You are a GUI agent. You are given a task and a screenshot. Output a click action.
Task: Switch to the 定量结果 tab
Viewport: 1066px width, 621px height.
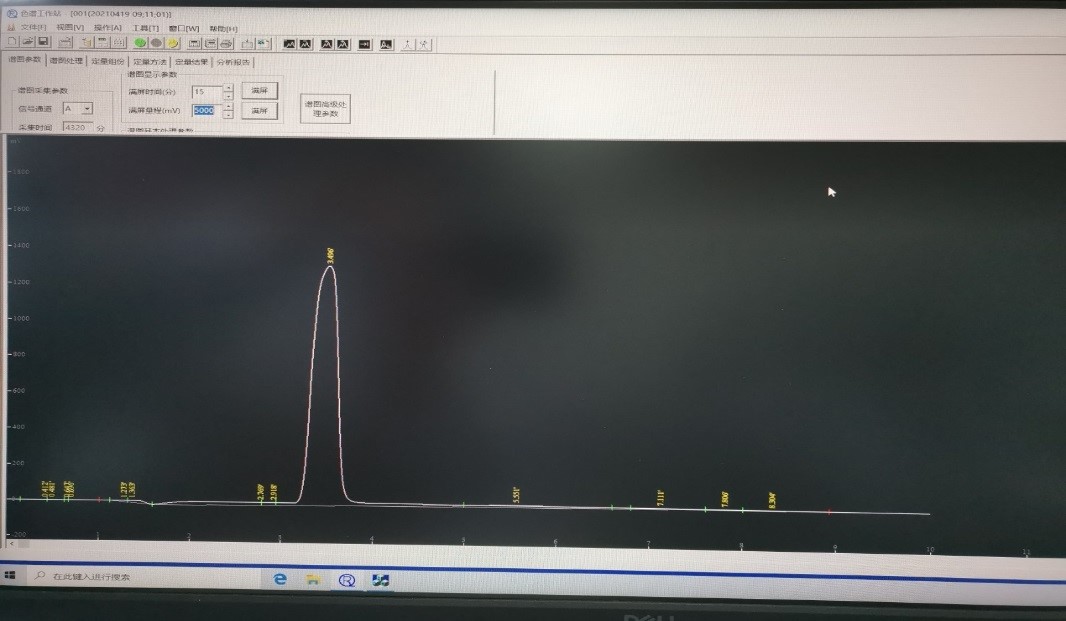tap(192, 62)
